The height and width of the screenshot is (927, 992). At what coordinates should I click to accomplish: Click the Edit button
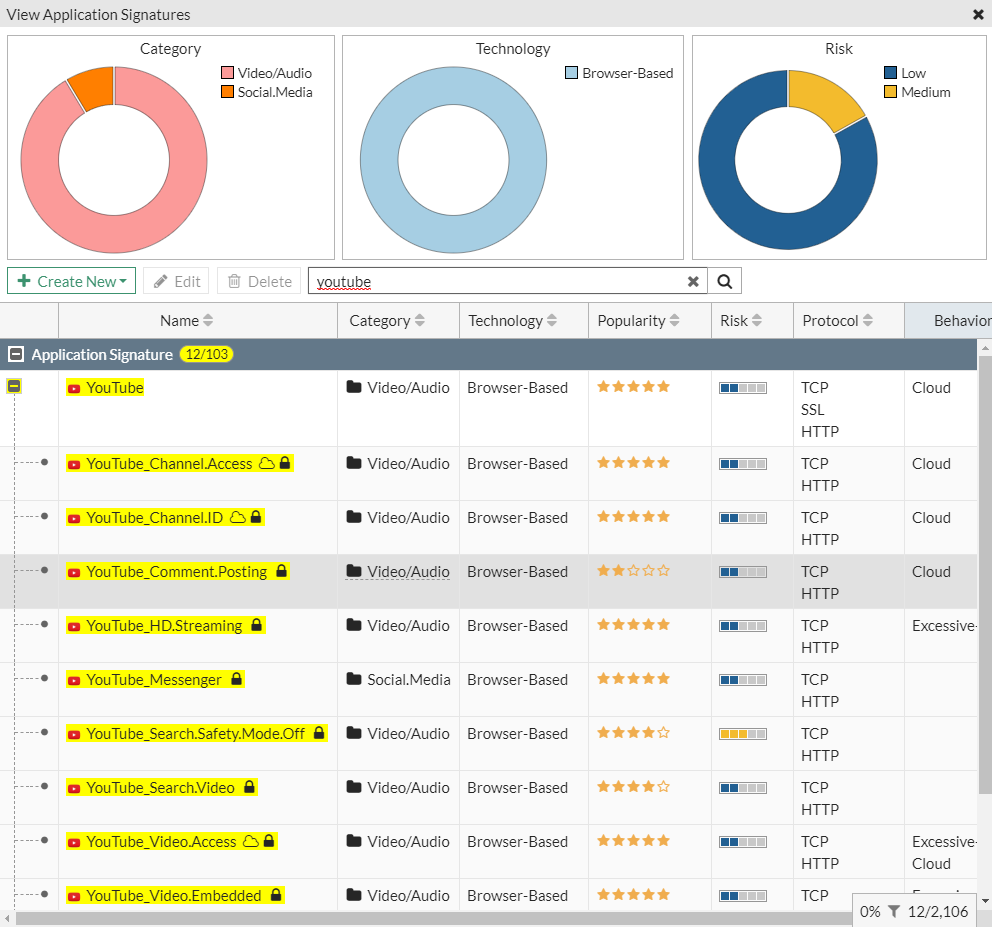[x=176, y=281]
